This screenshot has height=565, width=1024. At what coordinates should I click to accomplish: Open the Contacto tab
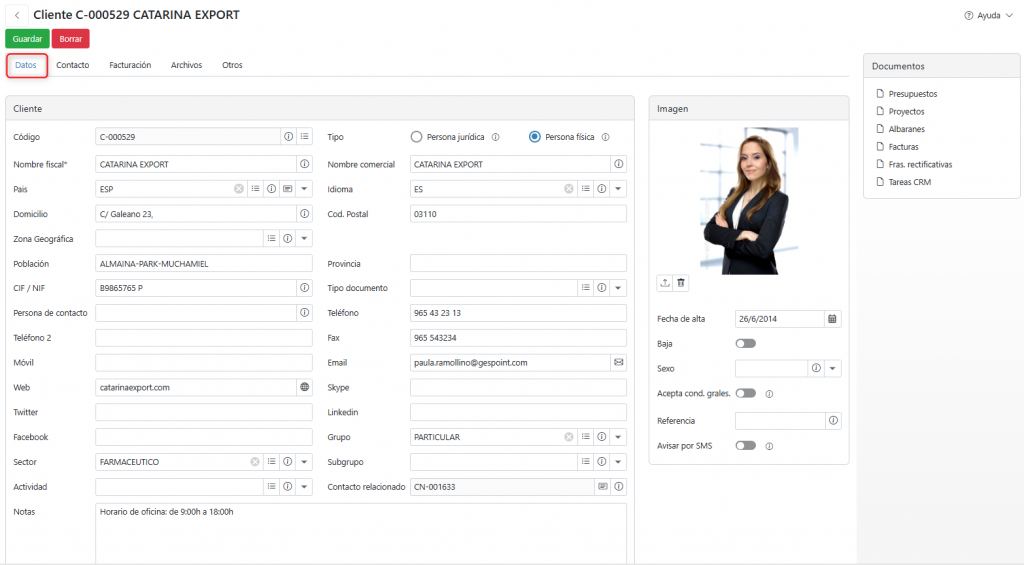pyautogui.click(x=72, y=65)
